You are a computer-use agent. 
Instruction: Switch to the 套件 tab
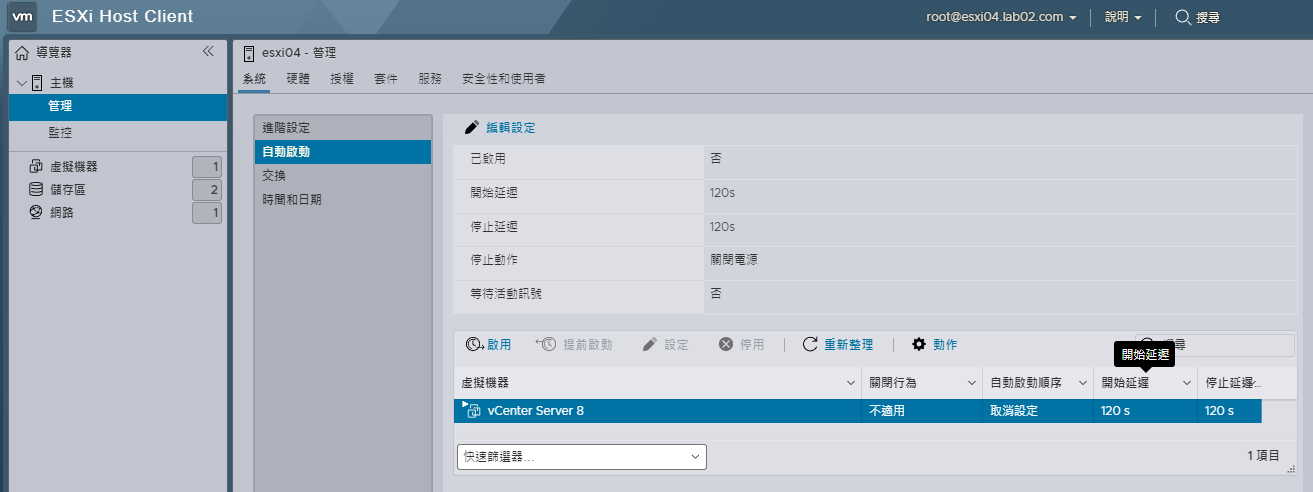pyautogui.click(x=386, y=78)
